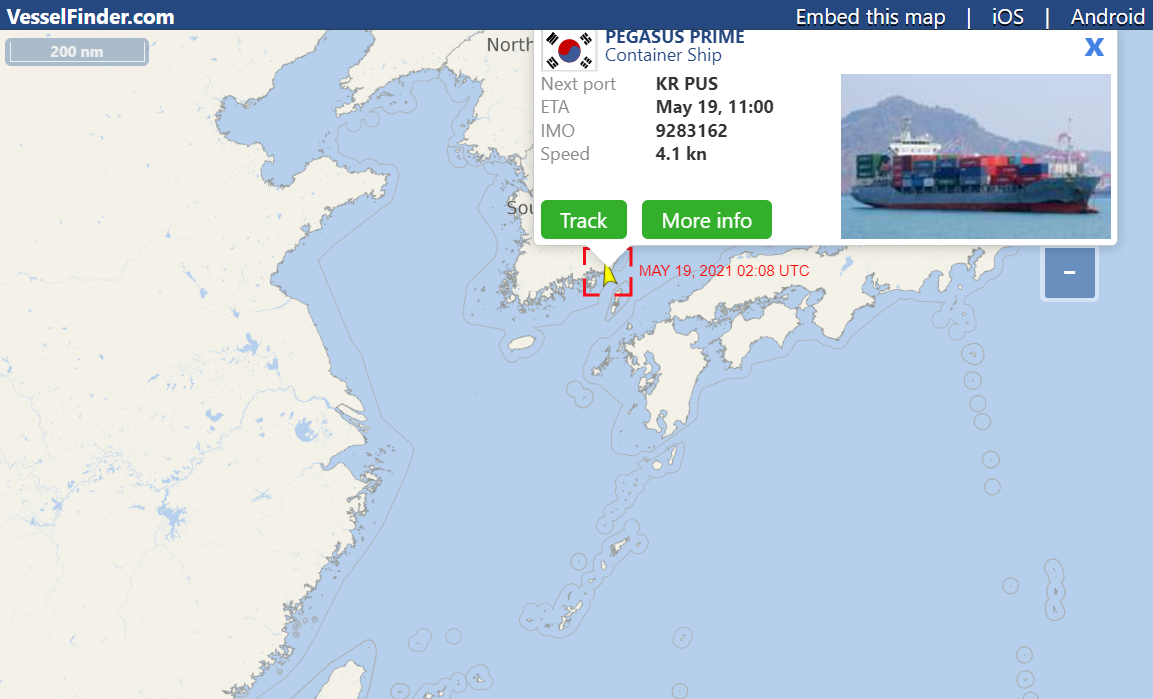Image resolution: width=1153 pixels, height=699 pixels.
Task: Click Jeju island on the map
Action: click(x=523, y=343)
